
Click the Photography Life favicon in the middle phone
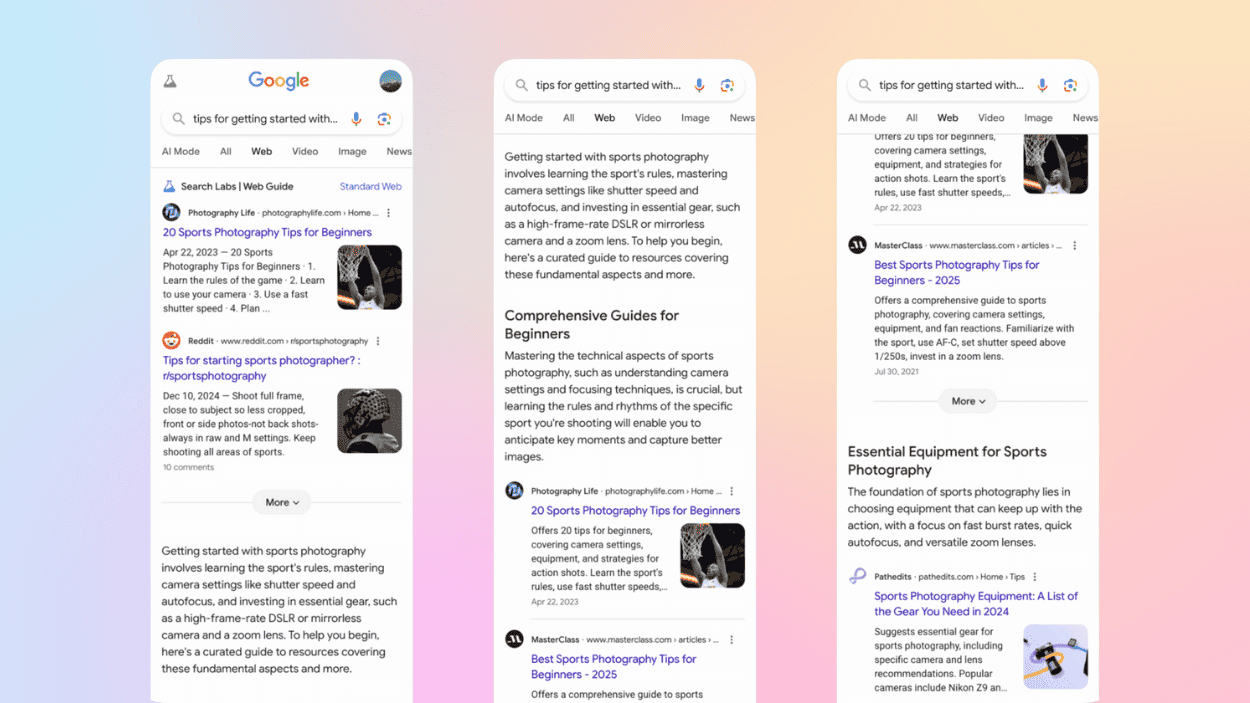(x=514, y=491)
